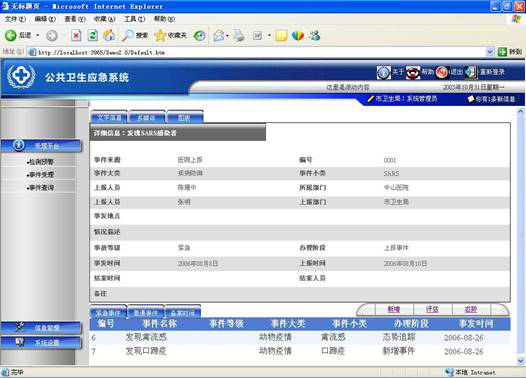The image size is (526, 378).
Task: Switch to the 图表 tab
Action: pyautogui.click(x=185, y=117)
